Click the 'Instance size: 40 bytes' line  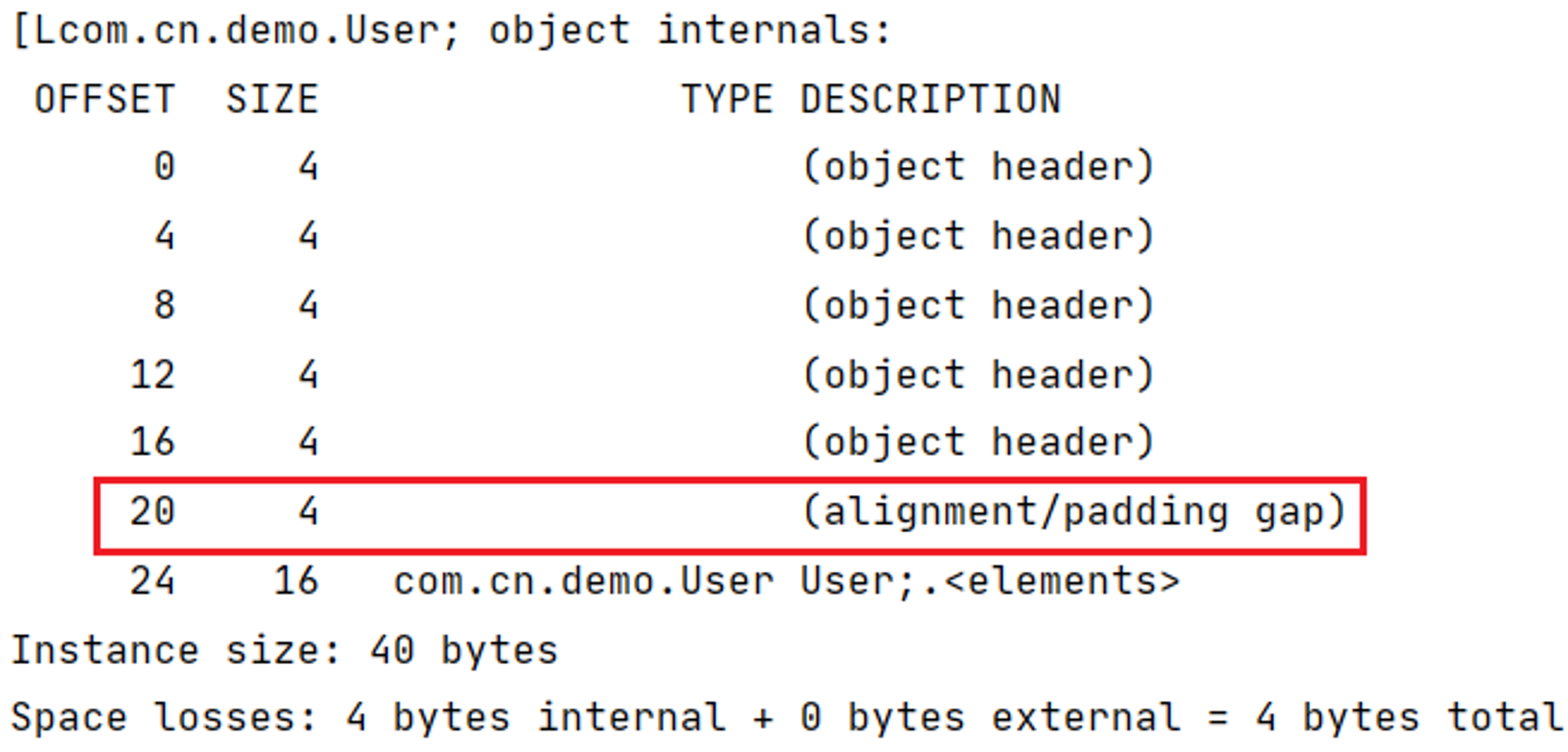pyautogui.click(x=285, y=650)
